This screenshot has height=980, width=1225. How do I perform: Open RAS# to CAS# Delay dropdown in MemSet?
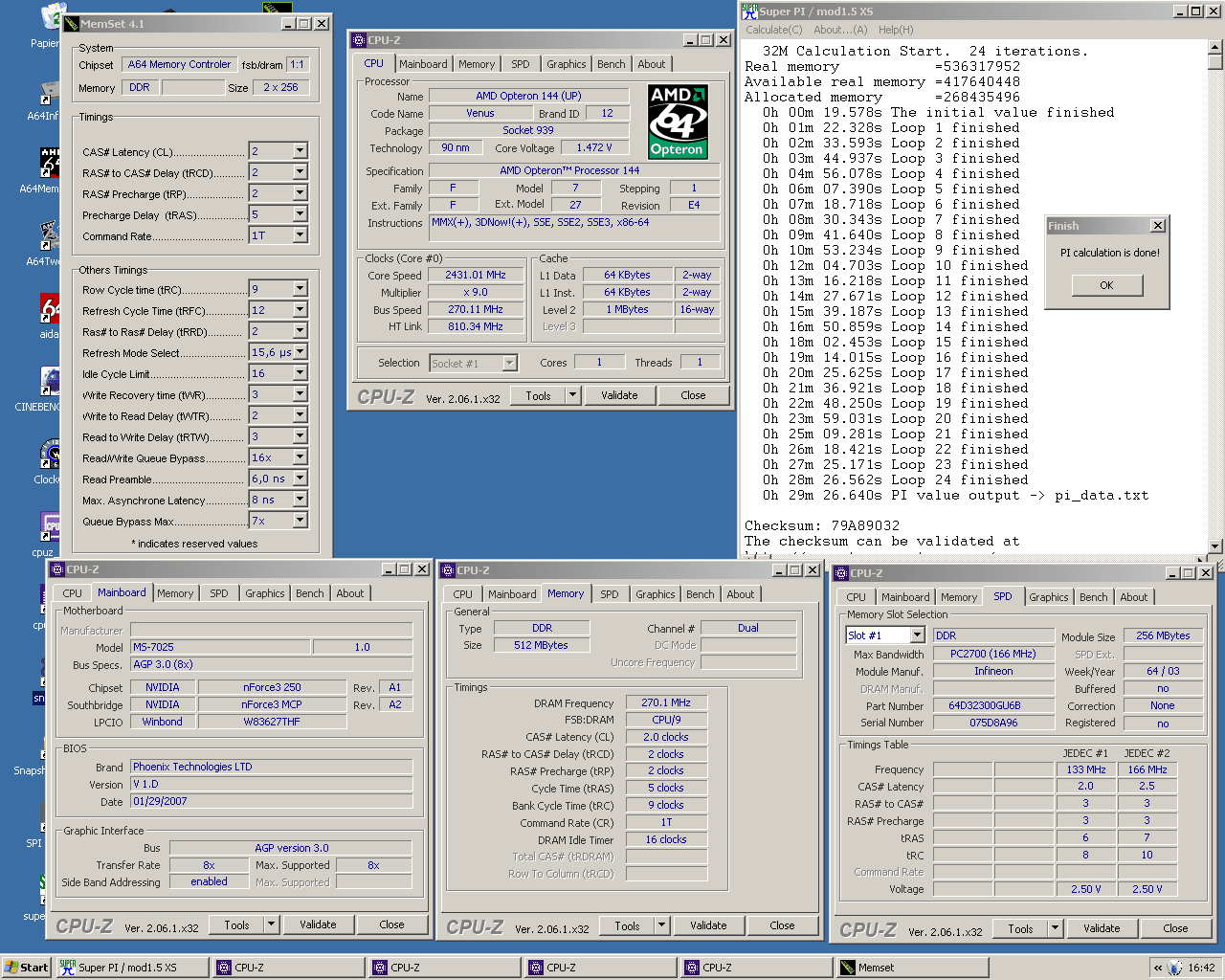300,172
